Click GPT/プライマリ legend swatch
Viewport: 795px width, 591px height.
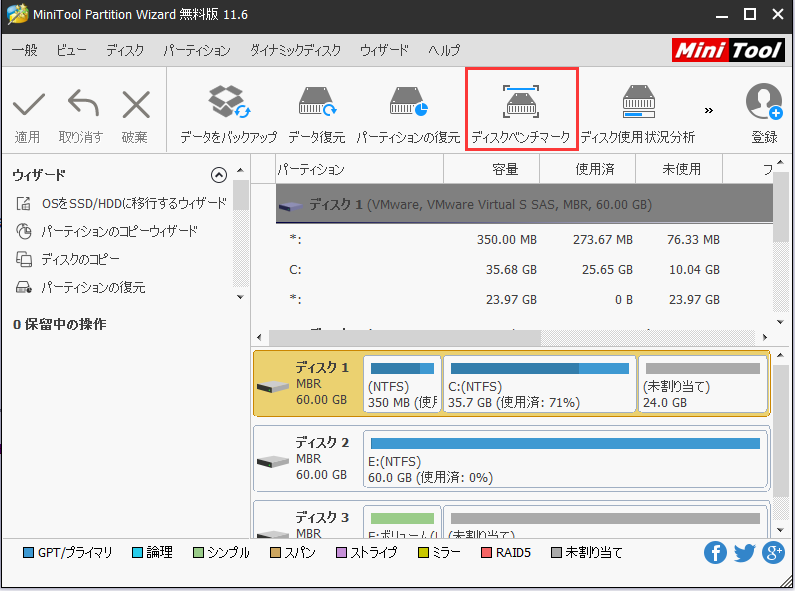point(28,552)
